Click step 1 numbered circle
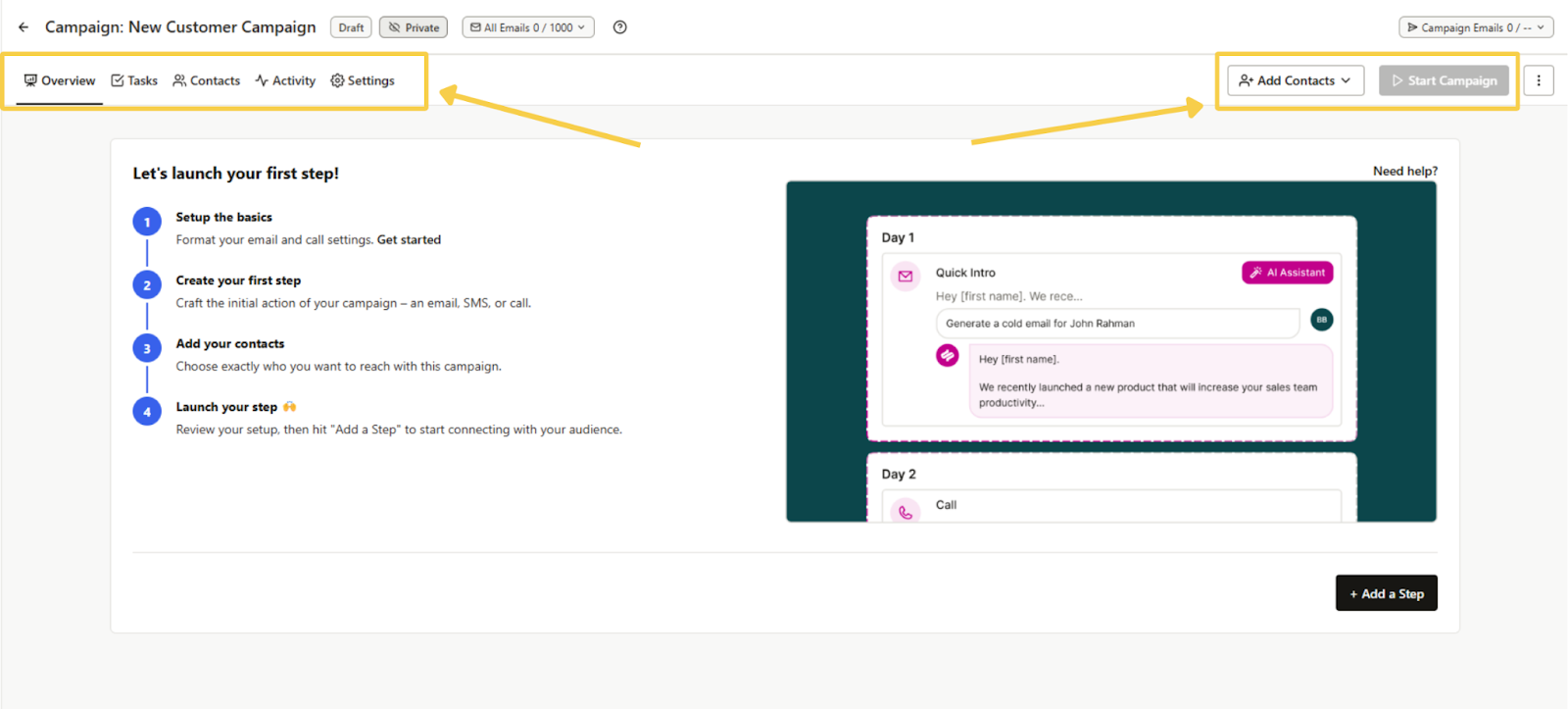This screenshot has width=1568, height=709. click(x=147, y=222)
